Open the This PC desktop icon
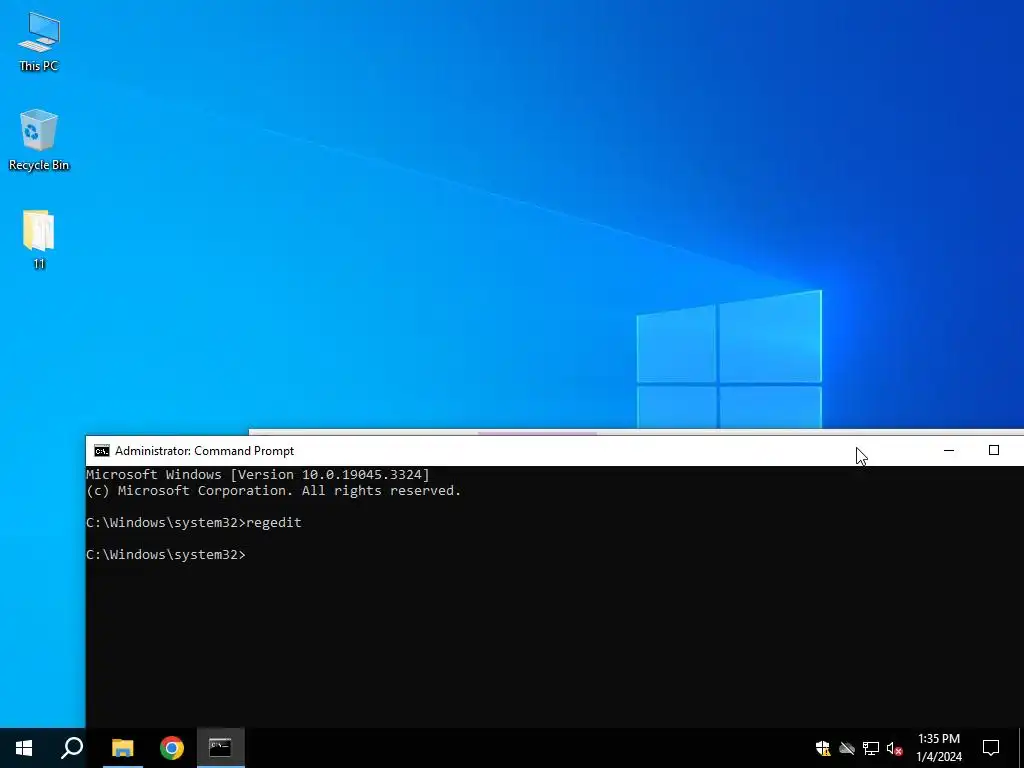The height and width of the screenshot is (768, 1024). 39,40
